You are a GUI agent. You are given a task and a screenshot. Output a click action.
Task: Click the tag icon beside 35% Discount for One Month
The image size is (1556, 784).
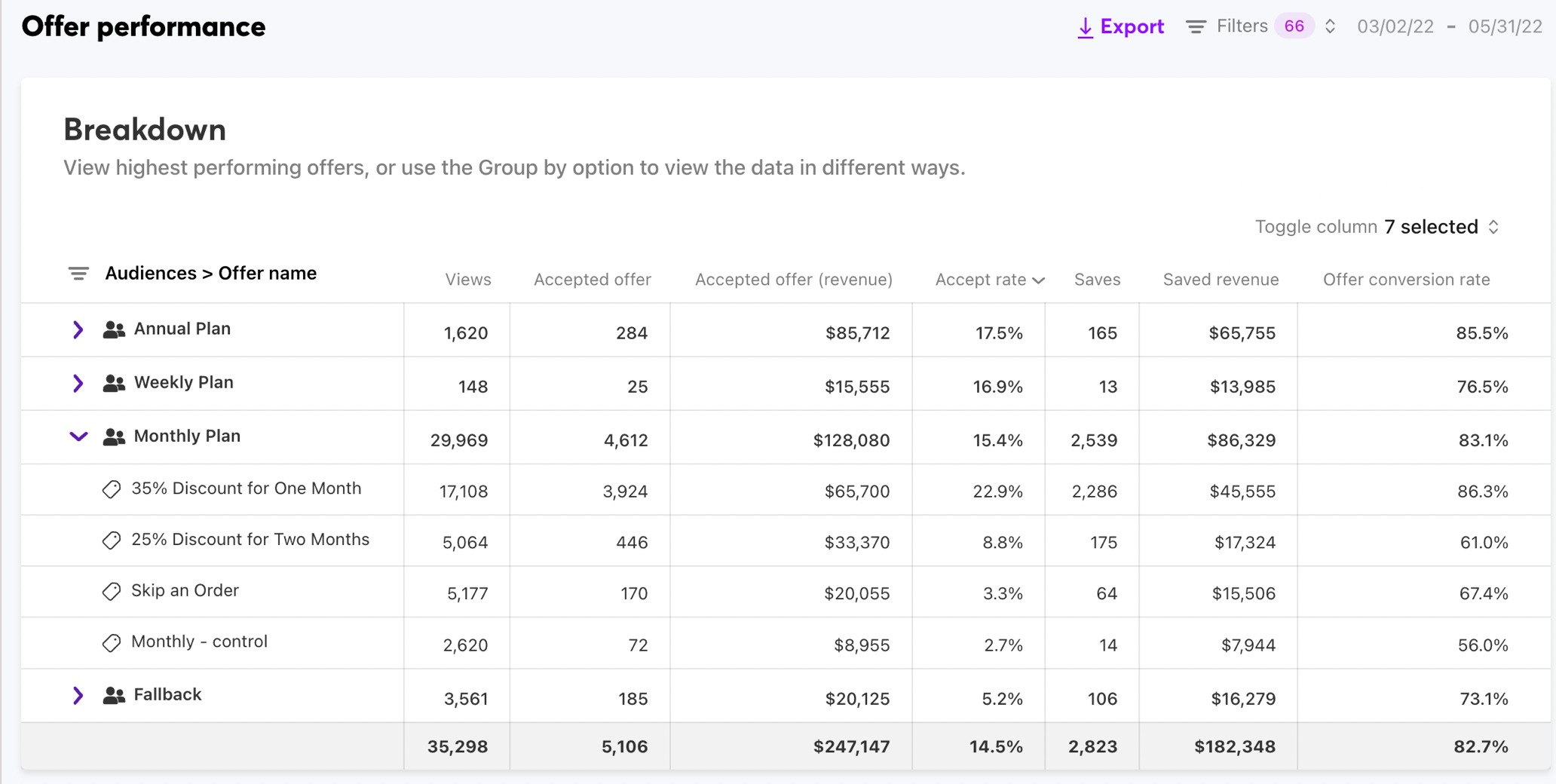(x=112, y=489)
